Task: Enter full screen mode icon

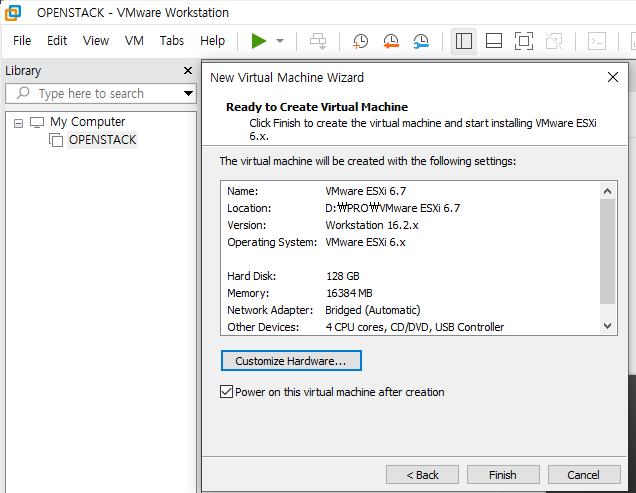Action: pyautogui.click(x=524, y=41)
